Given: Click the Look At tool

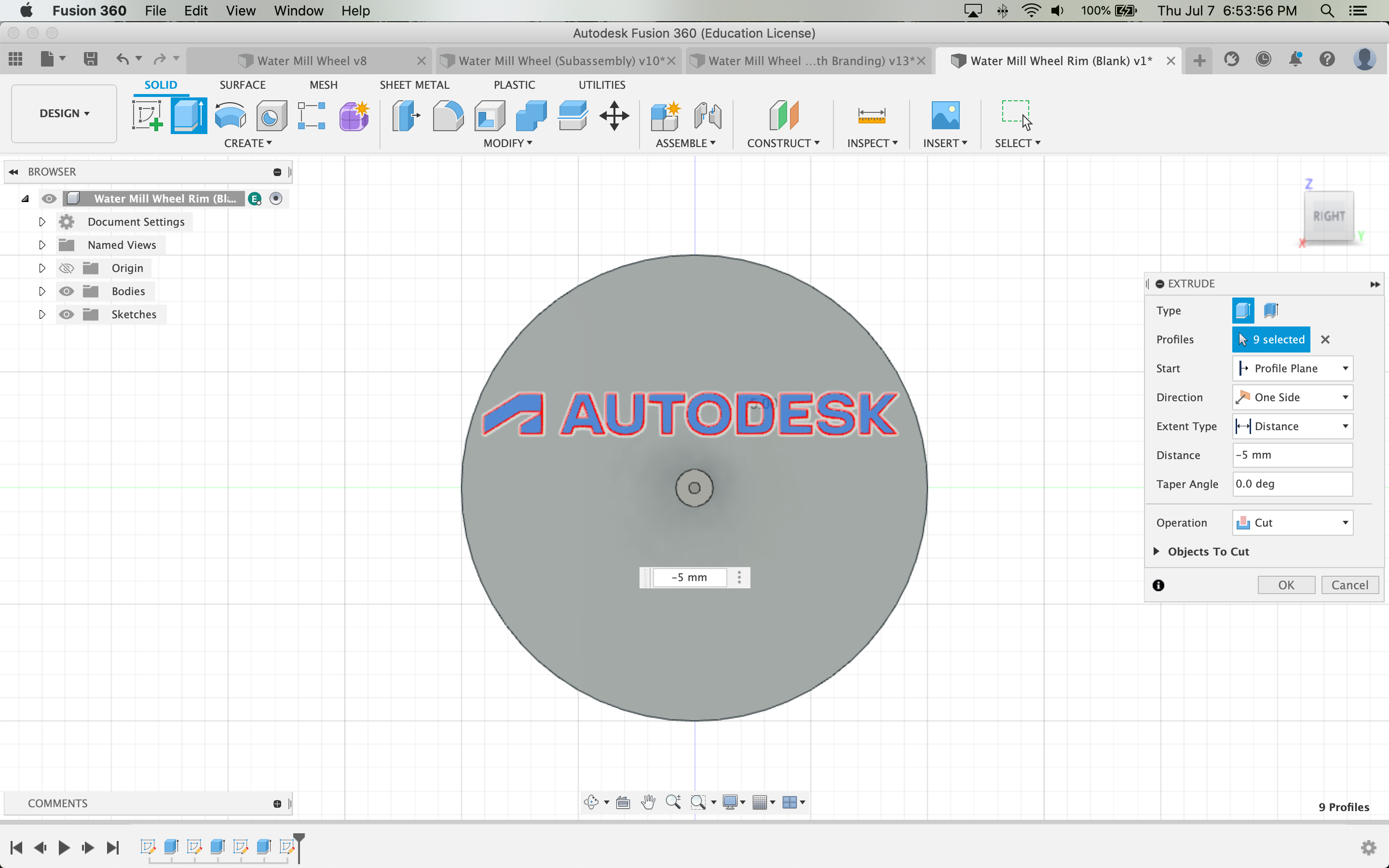Looking at the screenshot, I should (623, 802).
